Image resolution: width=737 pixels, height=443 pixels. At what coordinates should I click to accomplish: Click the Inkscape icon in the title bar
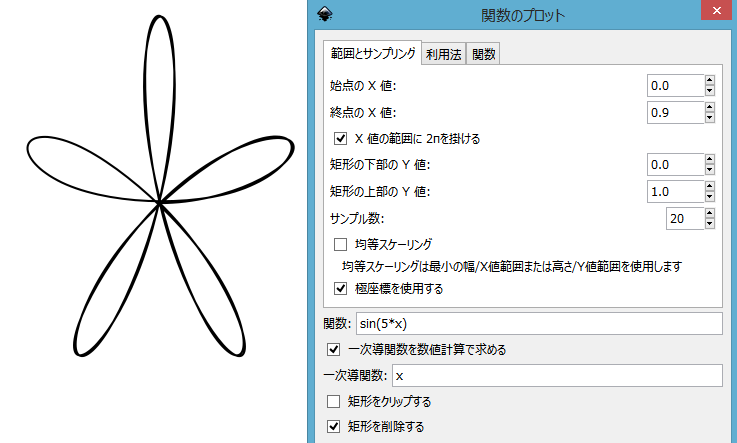324,14
